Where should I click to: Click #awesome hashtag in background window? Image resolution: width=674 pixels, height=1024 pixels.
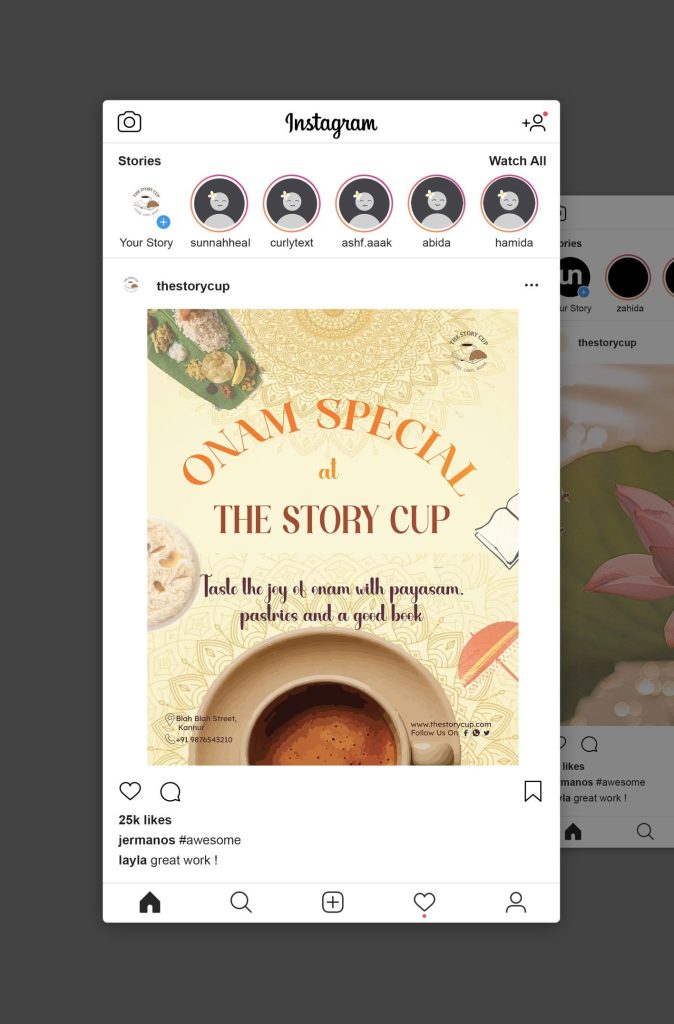tap(620, 782)
